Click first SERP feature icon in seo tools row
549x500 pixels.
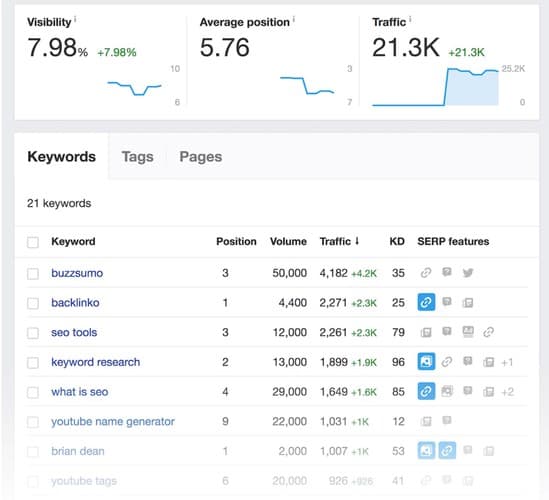click(x=426, y=332)
